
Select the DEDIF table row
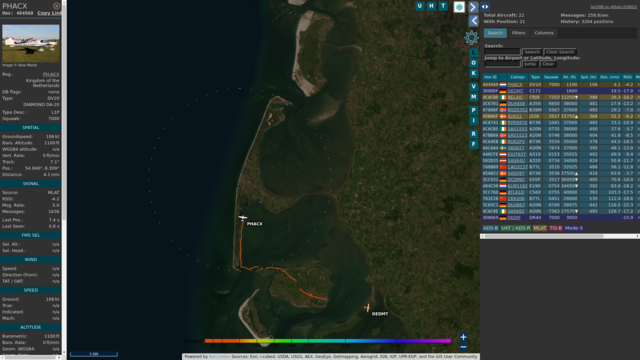click(x=561, y=218)
